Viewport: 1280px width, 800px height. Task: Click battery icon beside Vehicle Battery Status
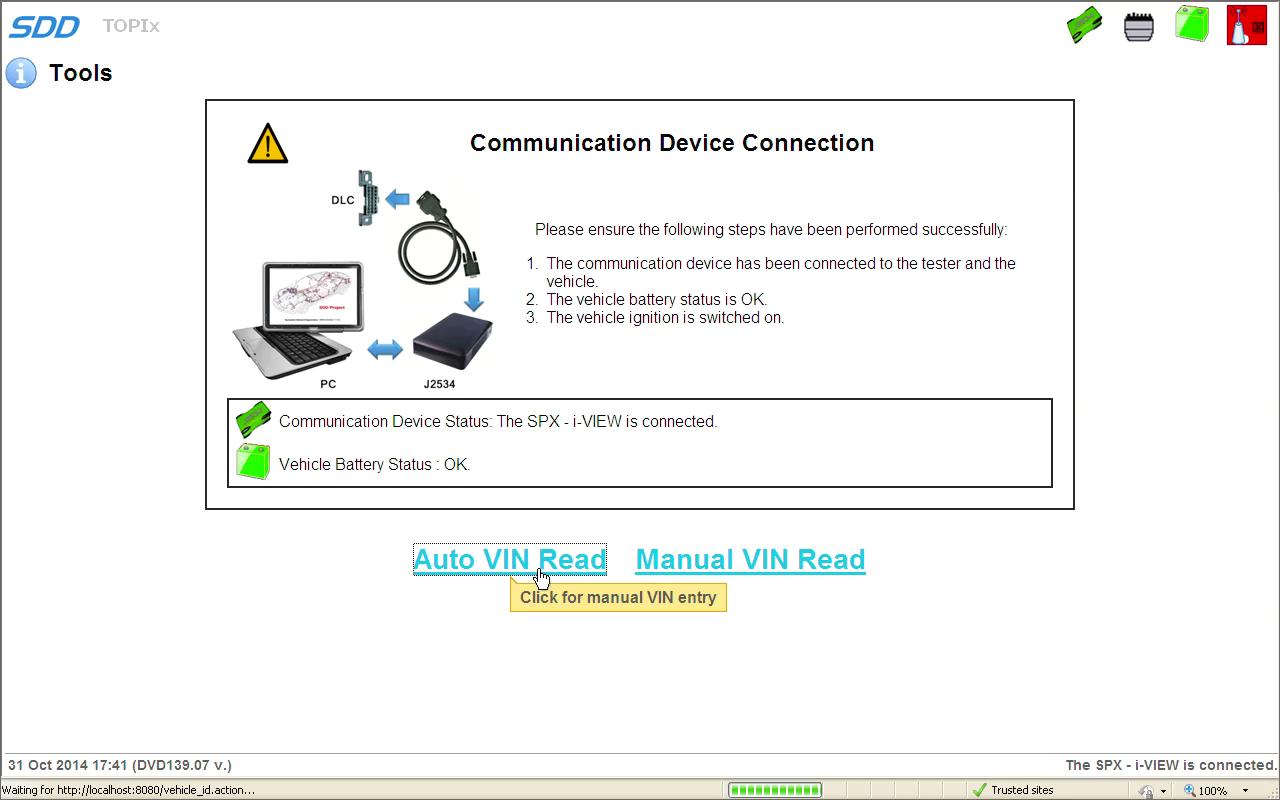(x=253, y=463)
